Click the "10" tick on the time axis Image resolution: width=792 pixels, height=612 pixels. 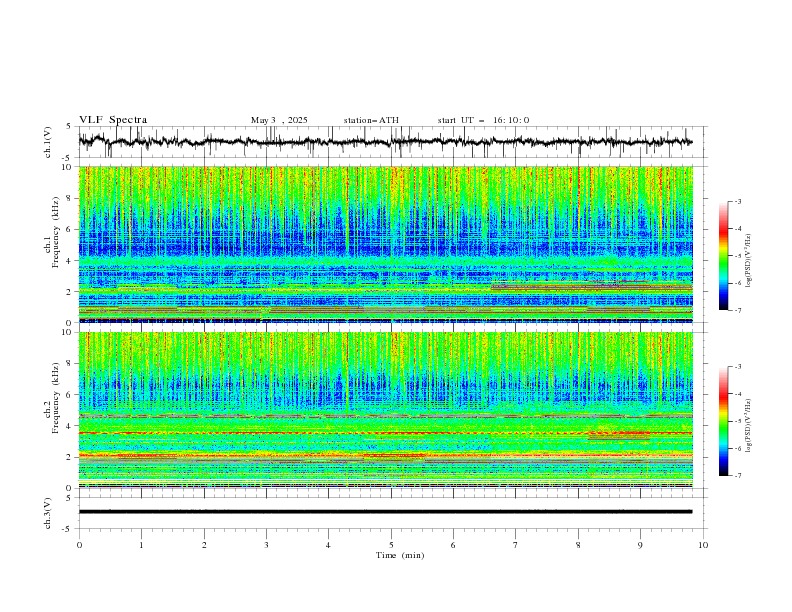703,545
